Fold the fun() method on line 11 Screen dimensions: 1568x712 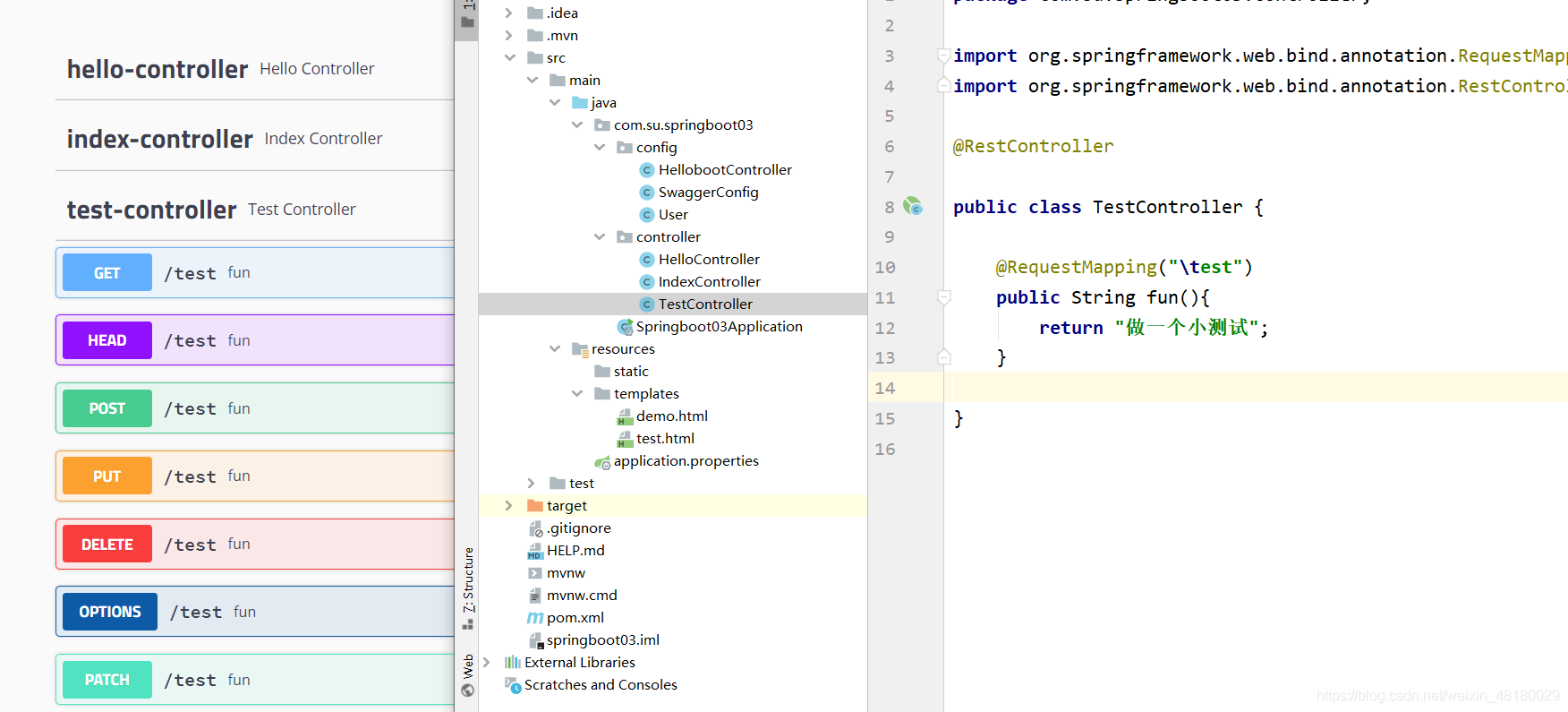coord(943,296)
